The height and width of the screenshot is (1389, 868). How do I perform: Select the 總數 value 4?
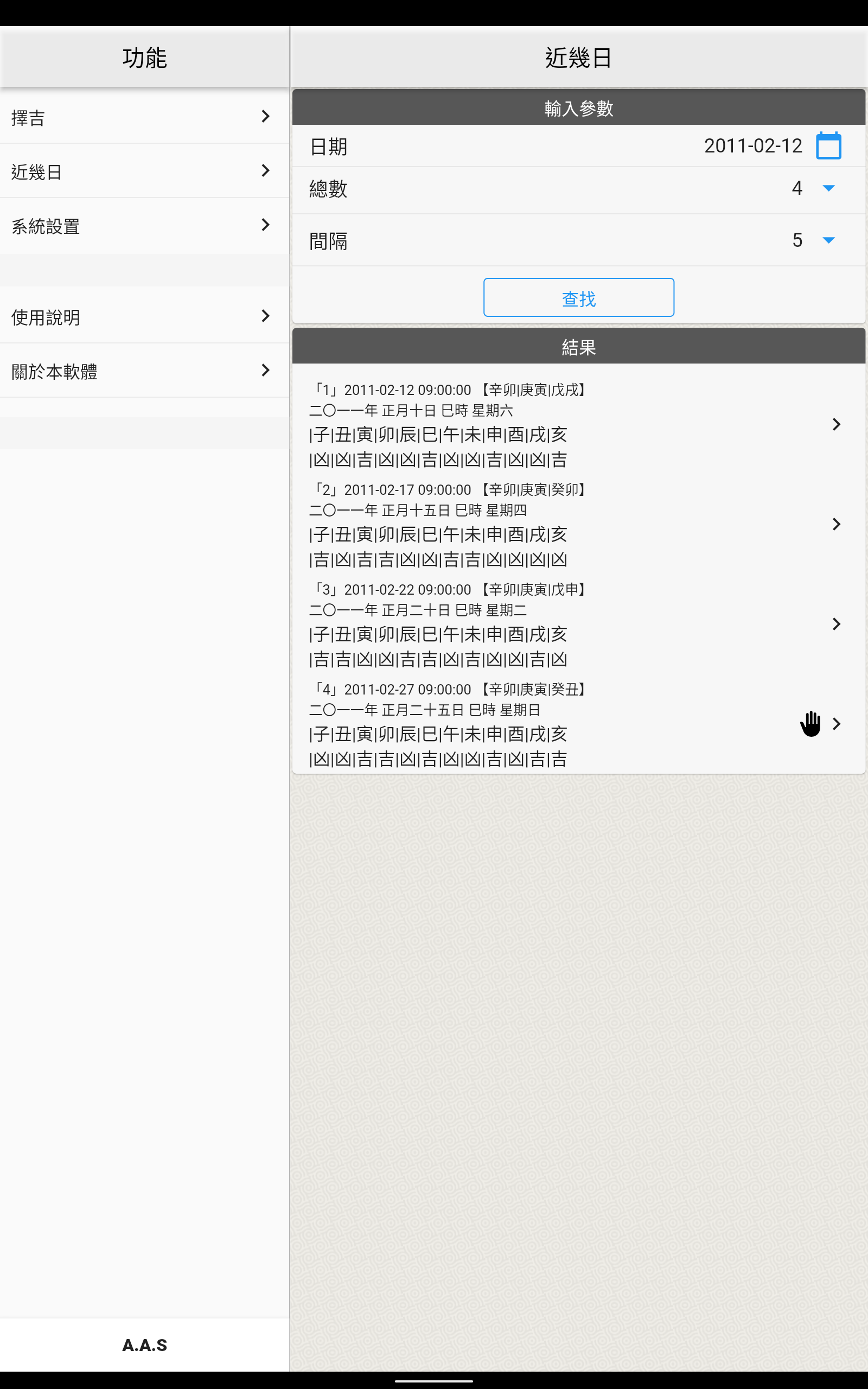point(797,188)
